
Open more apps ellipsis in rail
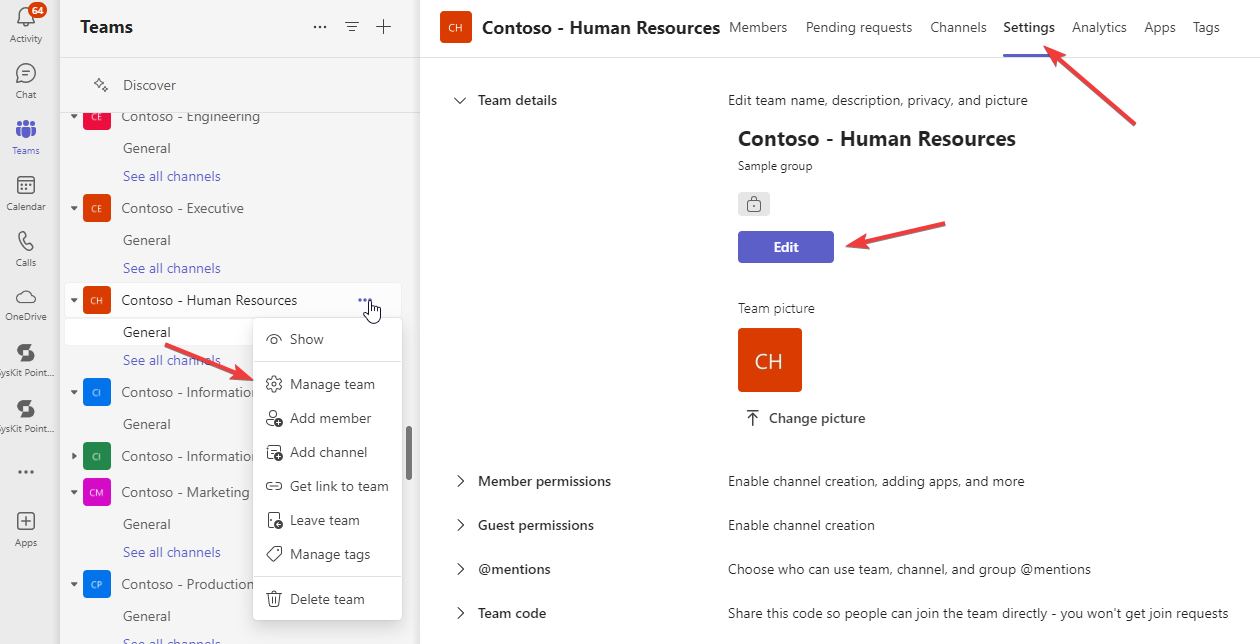pos(26,472)
